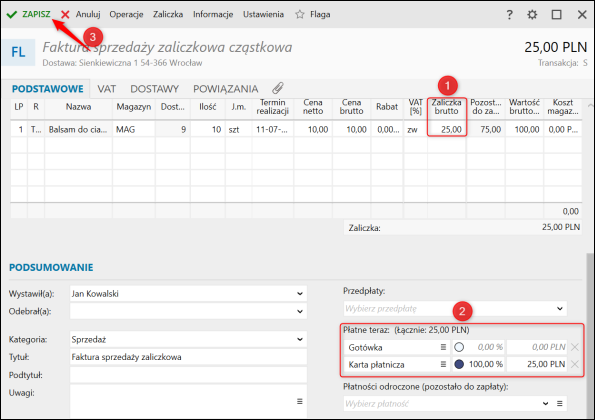Image resolution: width=595 pixels, height=420 pixels.
Task: Open the Przedpłaty dropdown
Action: (455, 308)
